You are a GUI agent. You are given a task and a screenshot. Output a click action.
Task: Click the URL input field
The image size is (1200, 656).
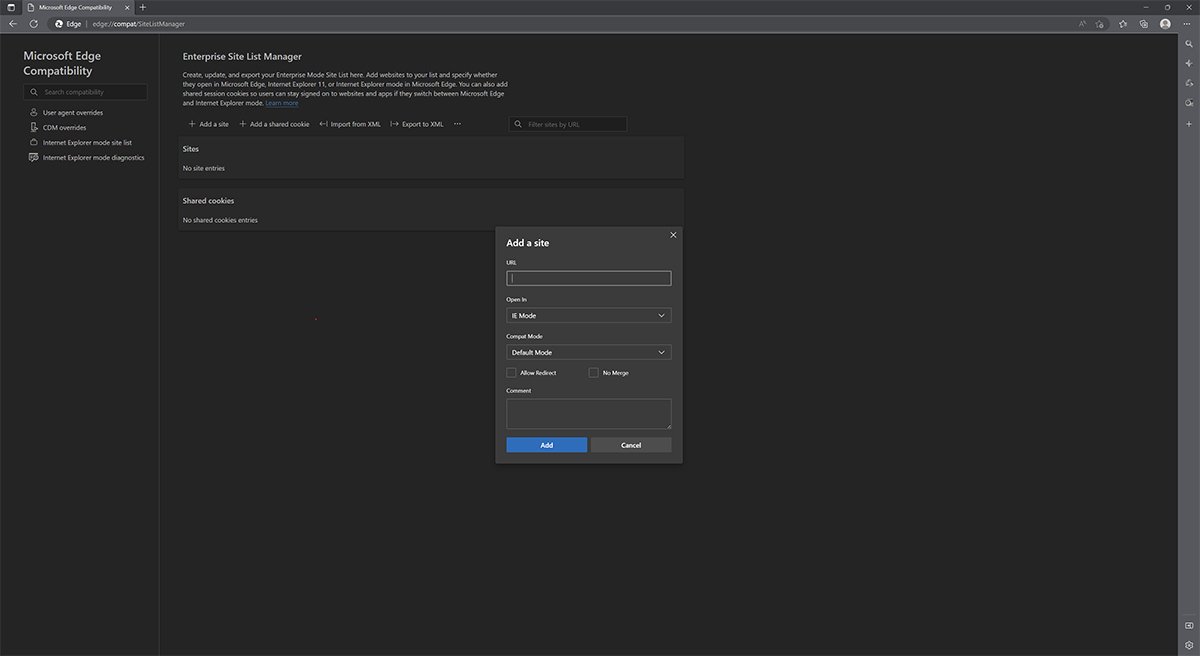point(588,277)
